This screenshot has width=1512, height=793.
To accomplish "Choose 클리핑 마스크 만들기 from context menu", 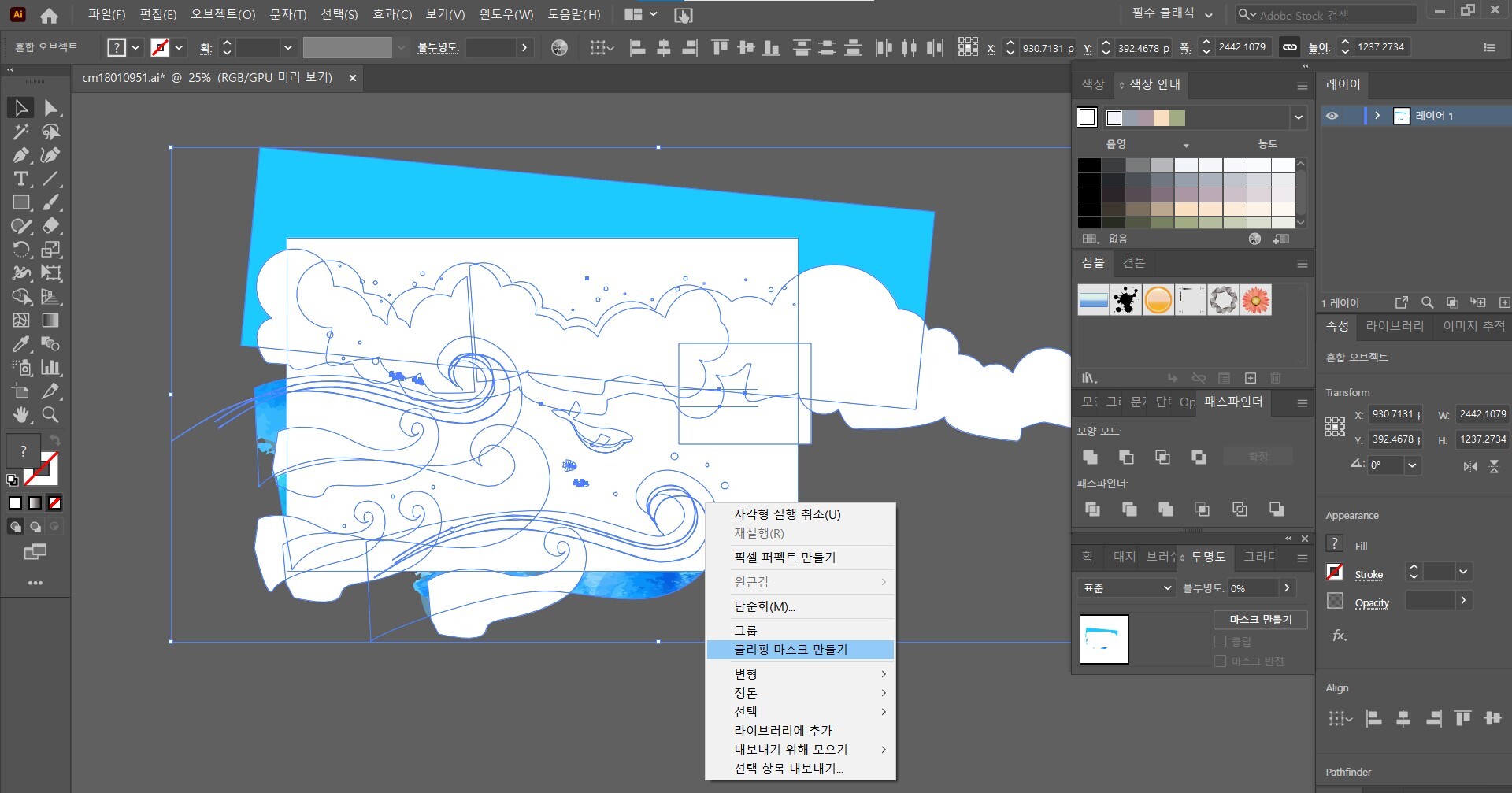I will click(791, 650).
